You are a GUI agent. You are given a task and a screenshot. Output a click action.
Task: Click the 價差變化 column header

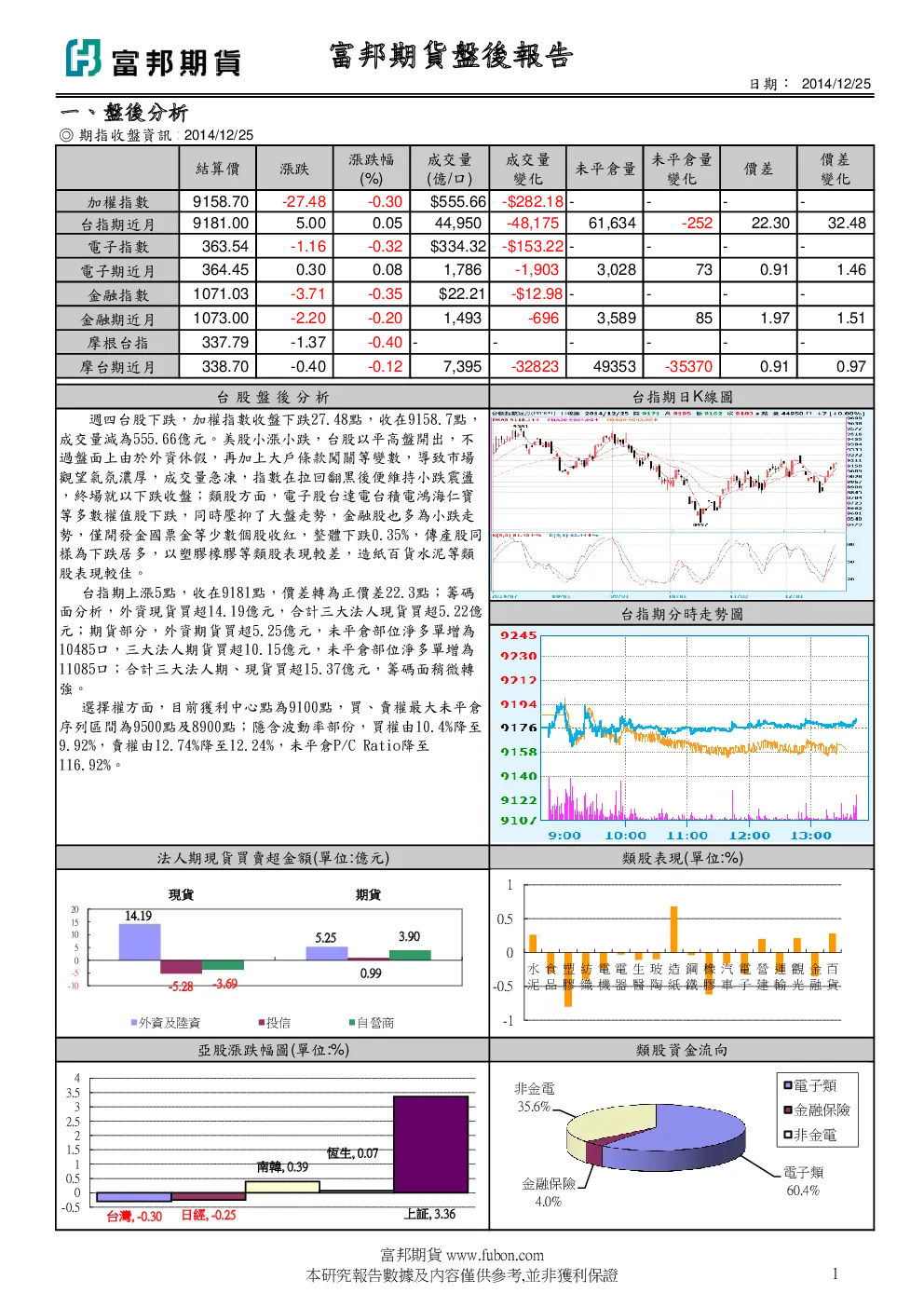(x=836, y=169)
